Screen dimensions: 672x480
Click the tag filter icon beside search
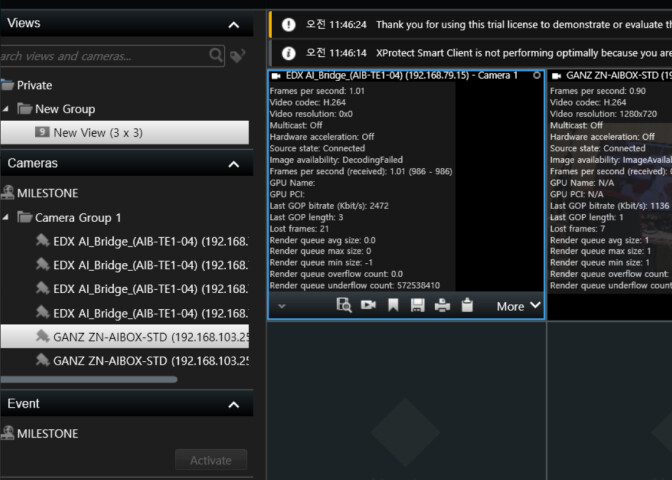(237, 56)
